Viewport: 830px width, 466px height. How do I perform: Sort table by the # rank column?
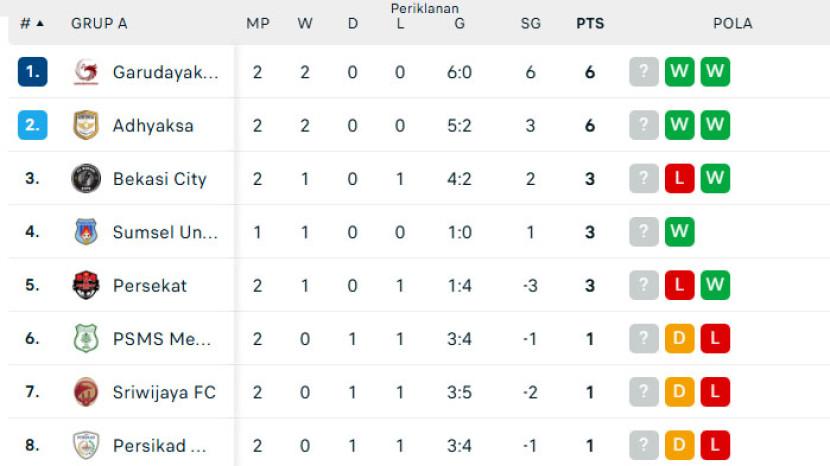click(32, 23)
